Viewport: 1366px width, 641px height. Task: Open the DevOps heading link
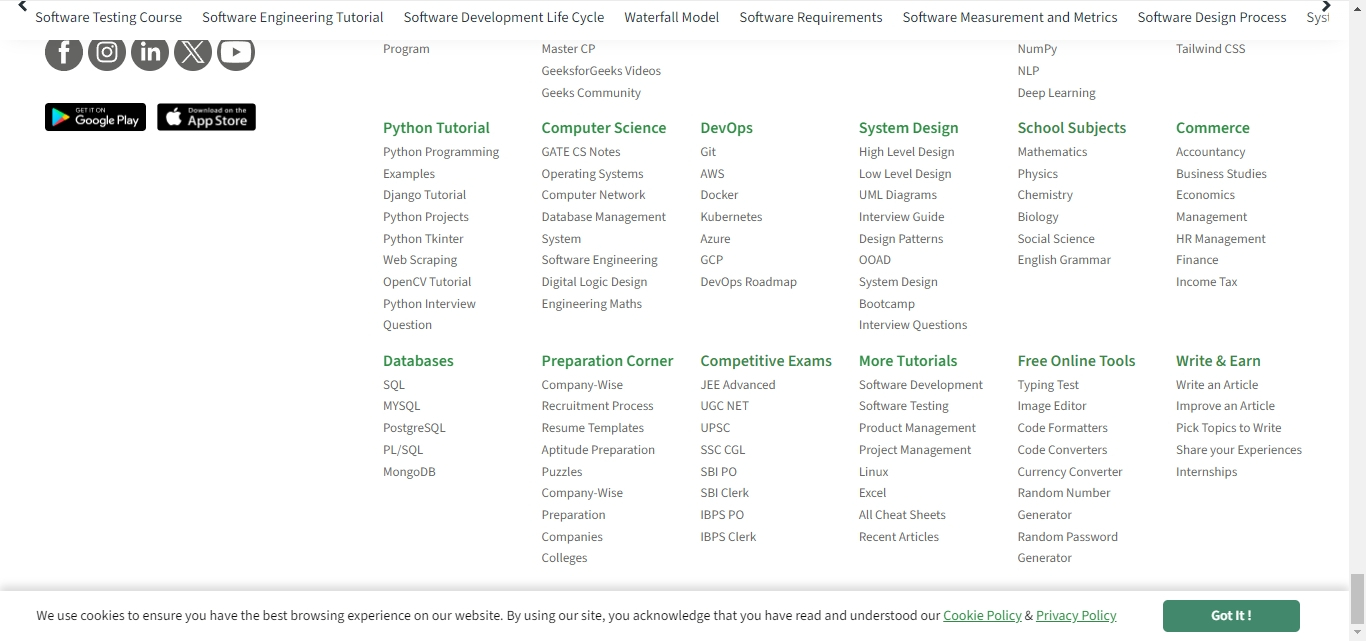pyautogui.click(x=727, y=128)
